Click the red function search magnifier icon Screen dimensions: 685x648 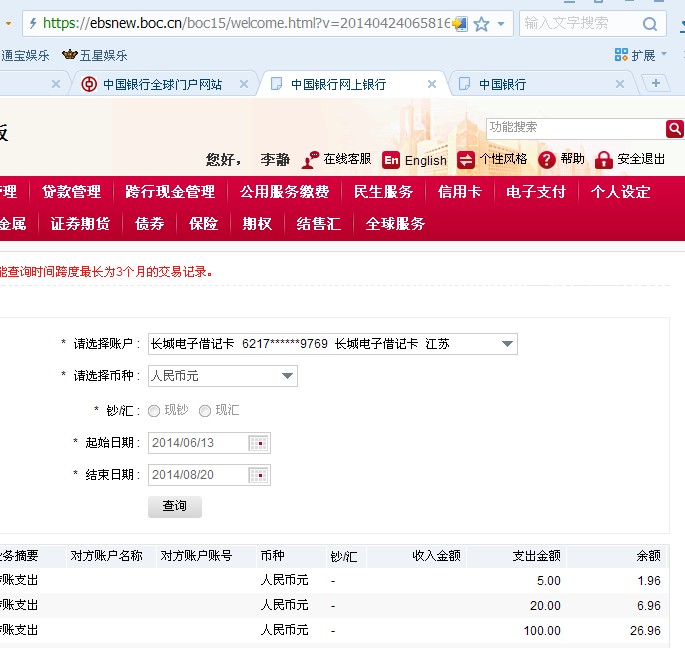[675, 128]
